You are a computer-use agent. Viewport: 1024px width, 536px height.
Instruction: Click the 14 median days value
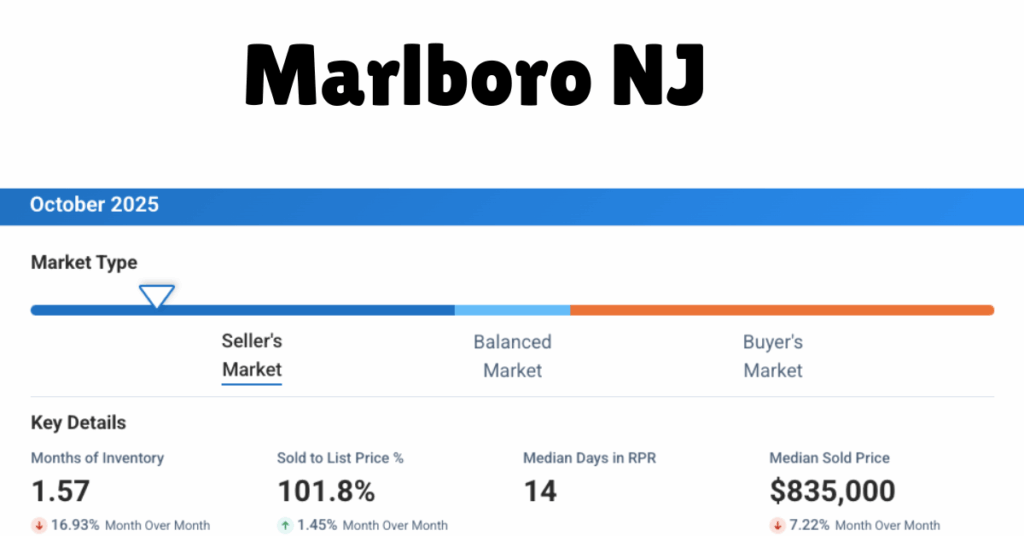(540, 491)
